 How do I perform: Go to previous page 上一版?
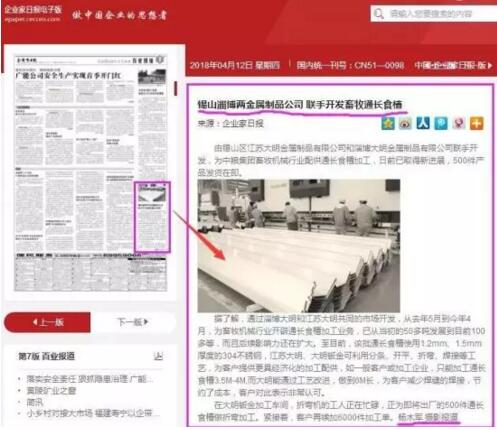point(47,322)
